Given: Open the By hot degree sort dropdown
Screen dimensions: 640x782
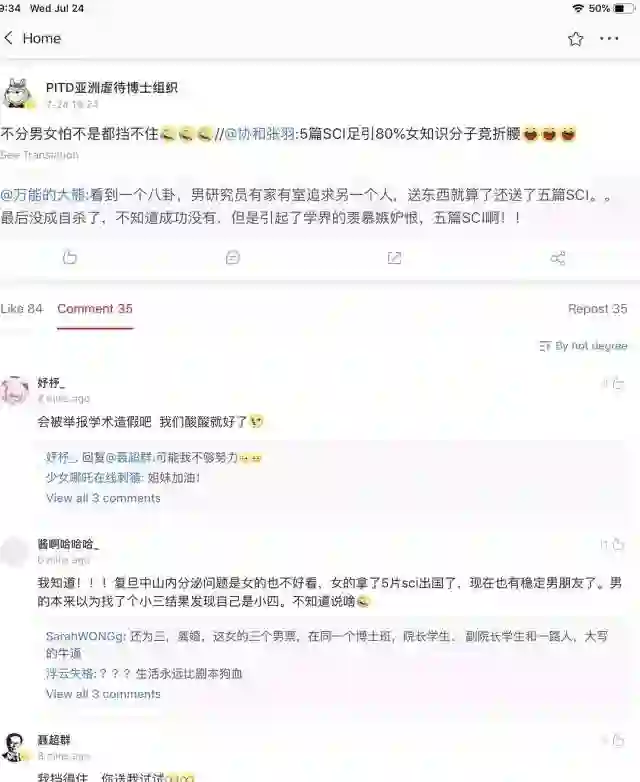Looking at the screenshot, I should coord(583,346).
